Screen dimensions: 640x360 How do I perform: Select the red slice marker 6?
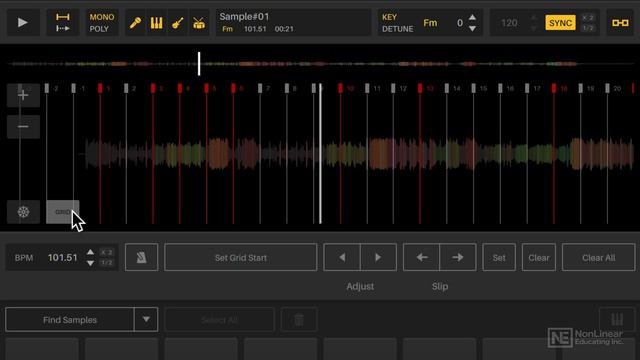pos(233,88)
